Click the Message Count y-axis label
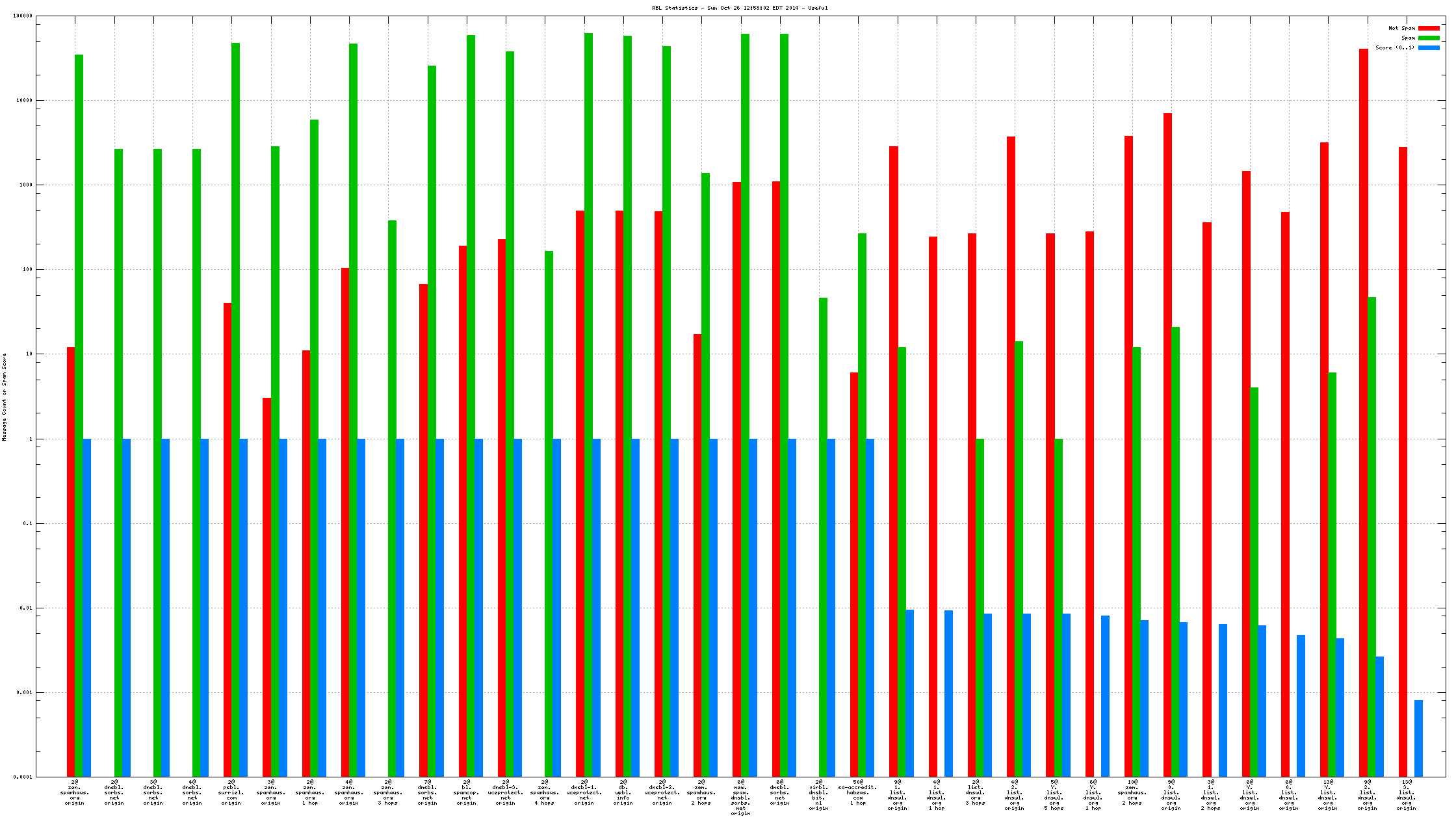Screen dimensions: 1456x819 tap(5, 396)
